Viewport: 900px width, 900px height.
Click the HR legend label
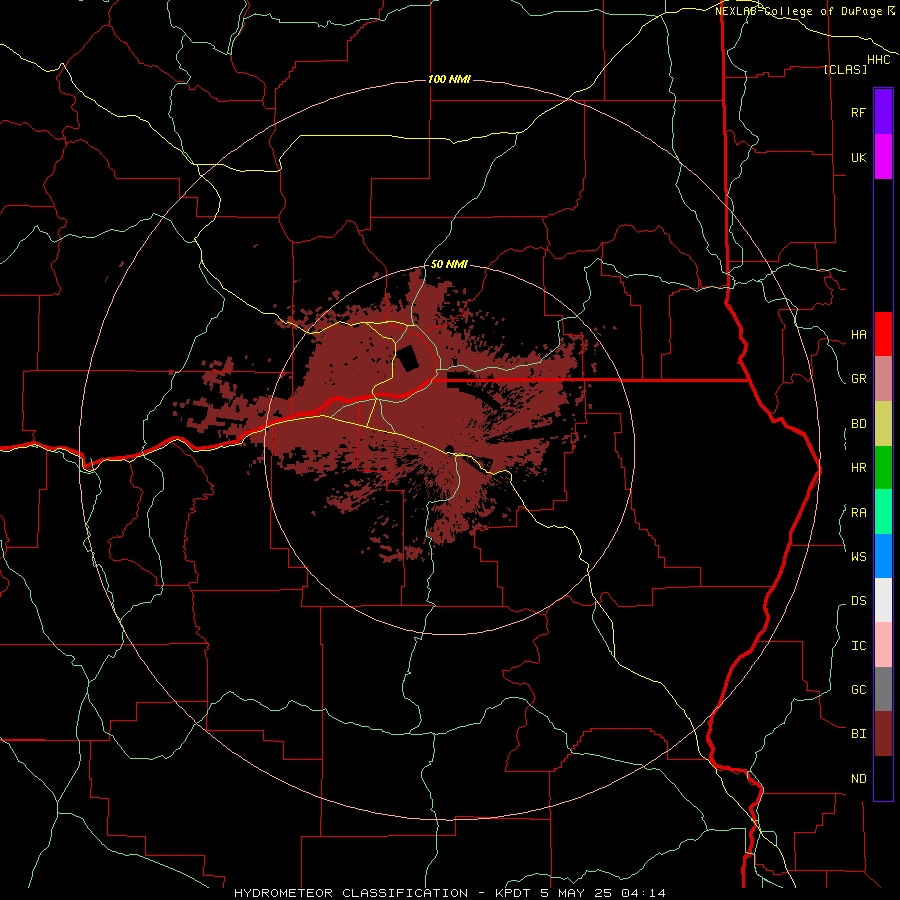click(858, 468)
